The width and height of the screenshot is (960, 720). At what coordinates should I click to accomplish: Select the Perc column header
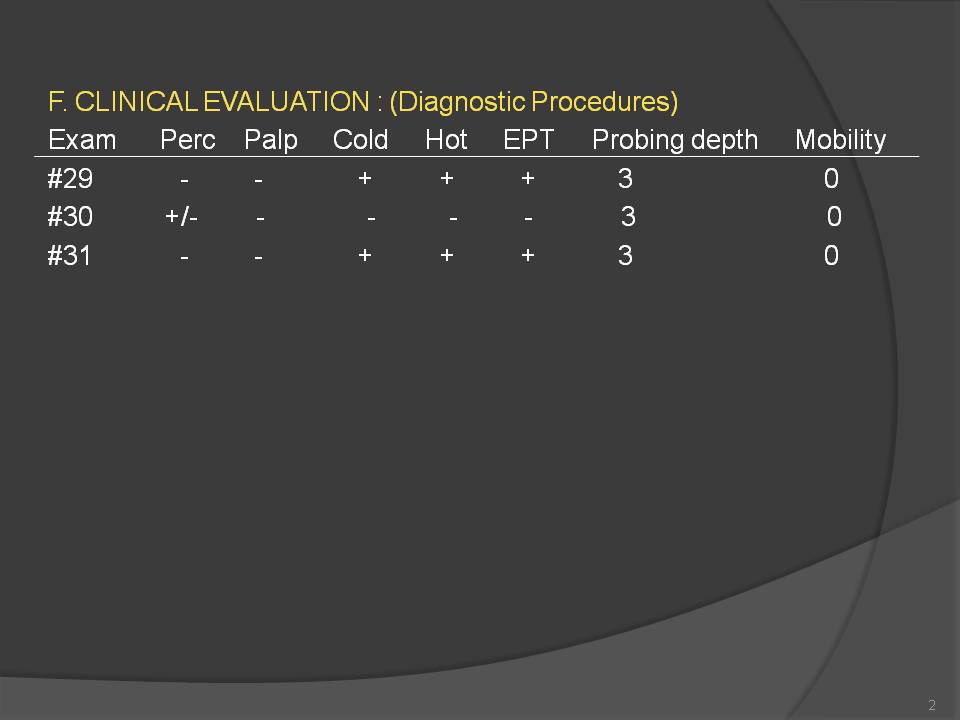coord(187,140)
